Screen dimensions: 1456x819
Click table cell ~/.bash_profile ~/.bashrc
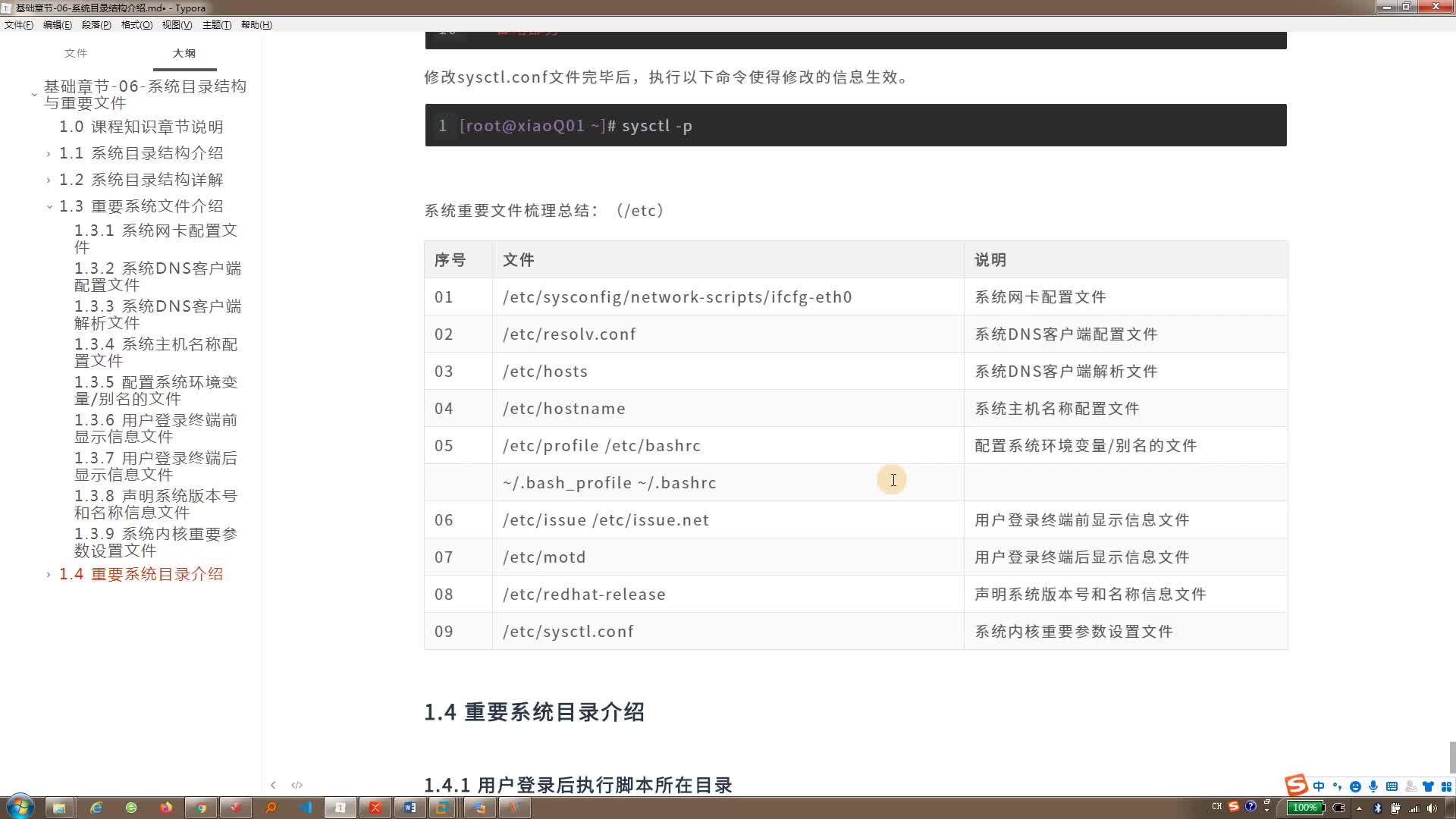728,482
